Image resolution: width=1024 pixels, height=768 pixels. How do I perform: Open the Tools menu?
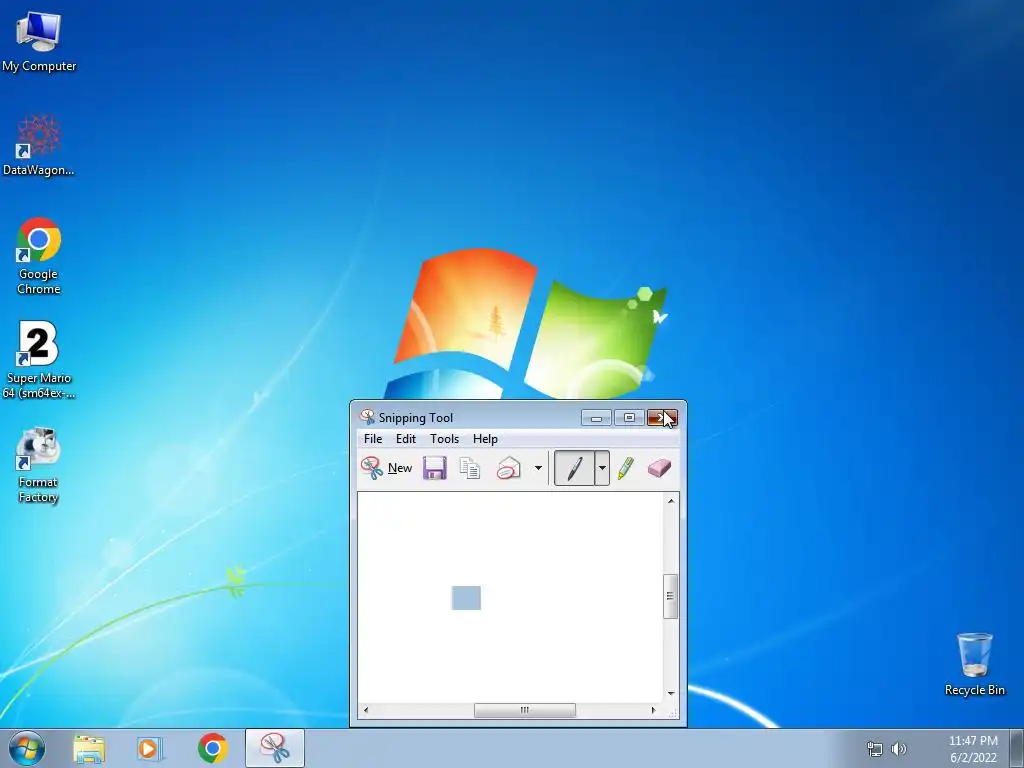(444, 439)
